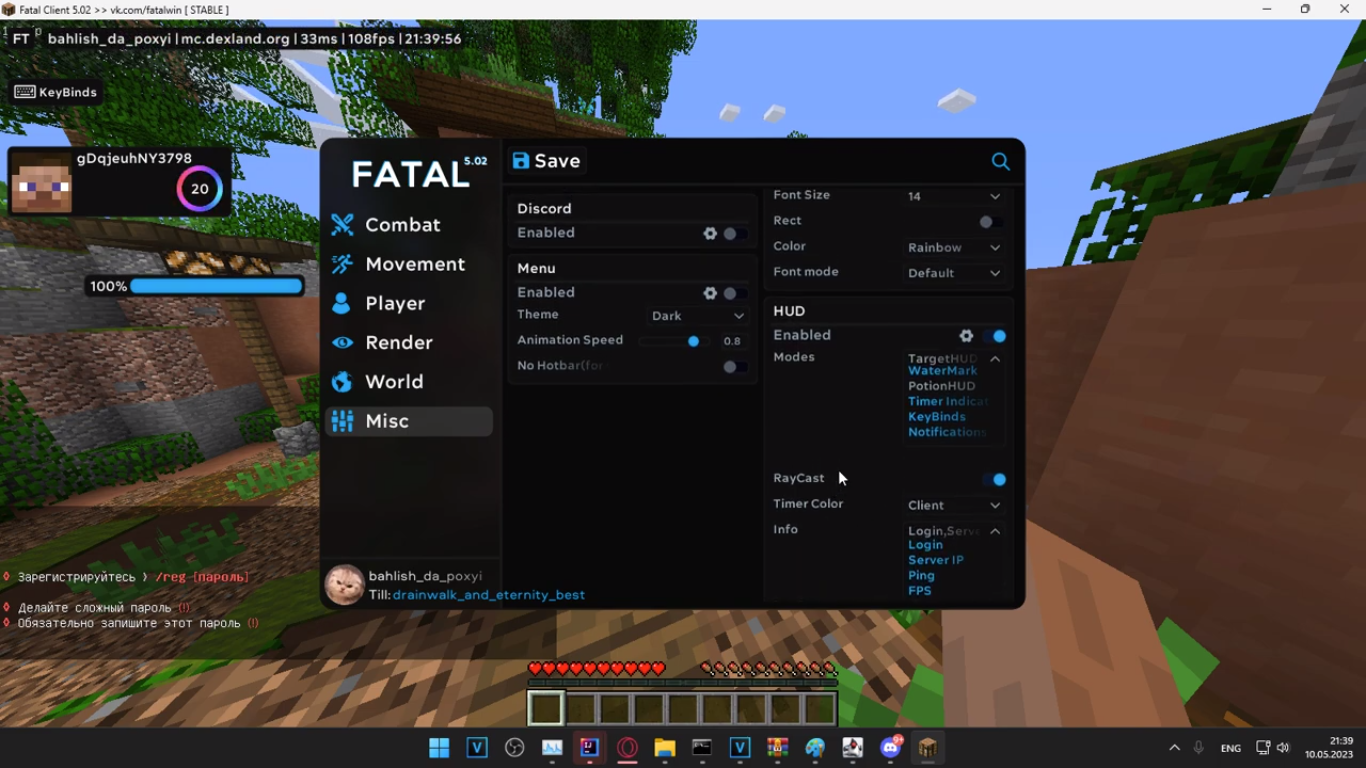Image resolution: width=1366 pixels, height=768 pixels.
Task: Click the microphone tray icon
Action: click(1199, 748)
